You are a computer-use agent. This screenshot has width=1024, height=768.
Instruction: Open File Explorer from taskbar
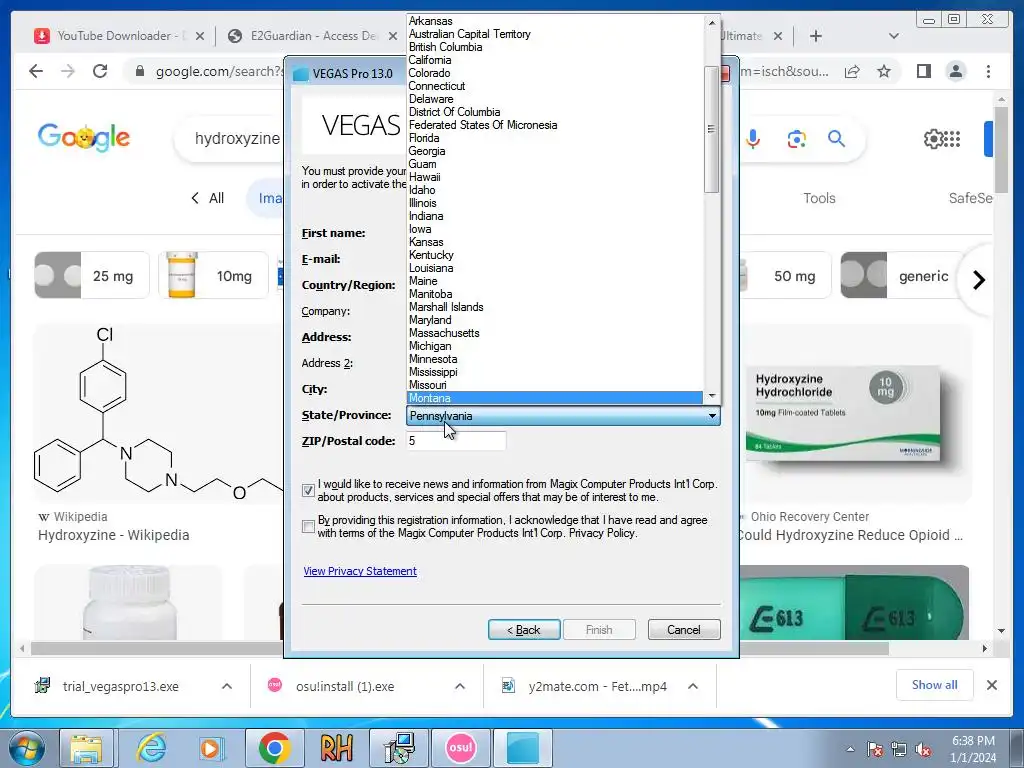[86, 748]
